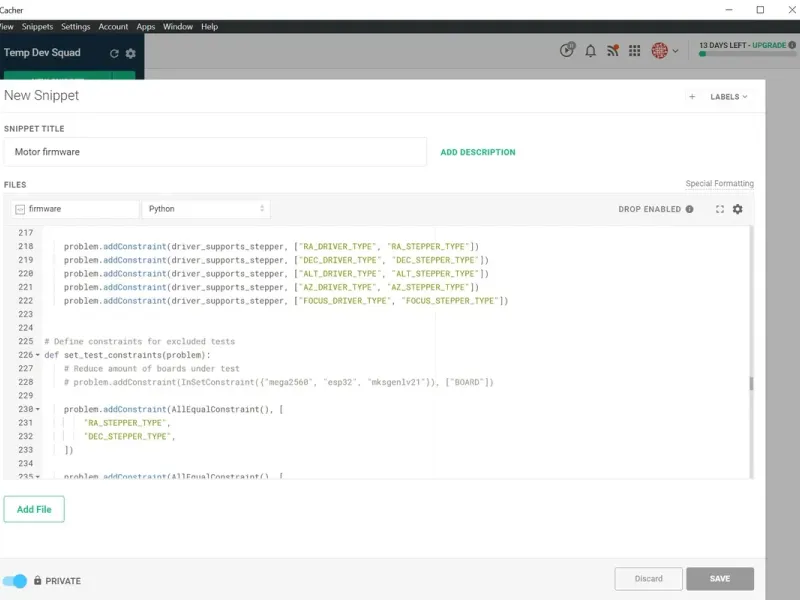Click comment "# Reduce amount of boards under test"
This screenshot has height=600, width=800.
pos(152,368)
